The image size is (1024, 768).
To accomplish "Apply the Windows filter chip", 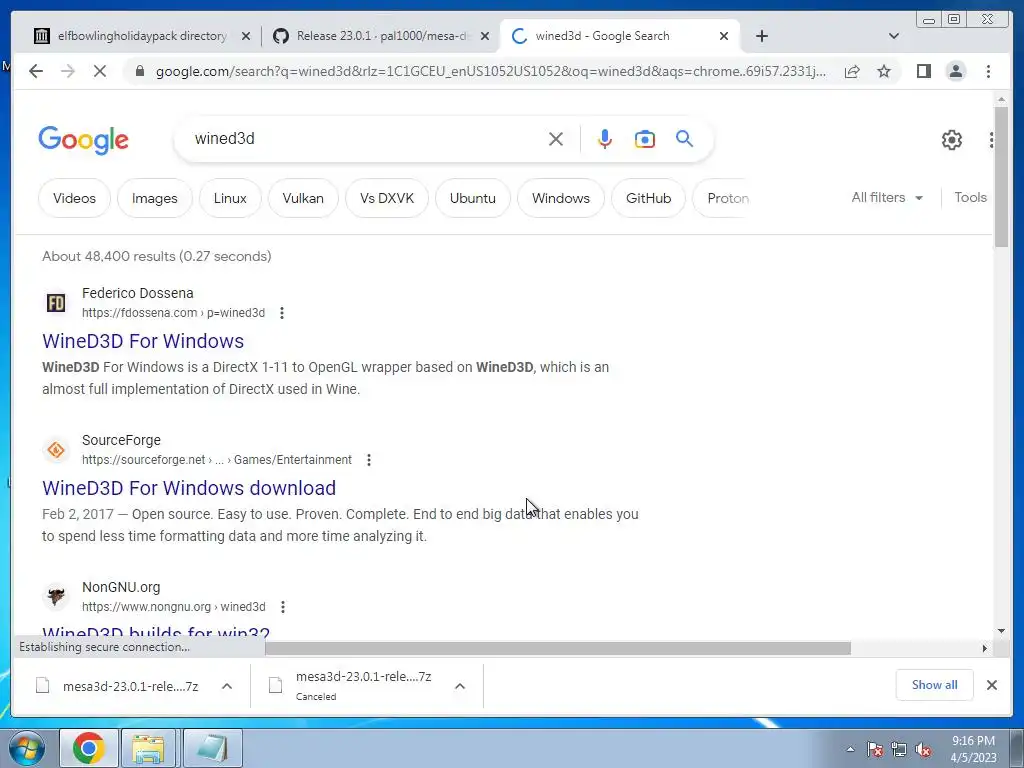I will 561,198.
